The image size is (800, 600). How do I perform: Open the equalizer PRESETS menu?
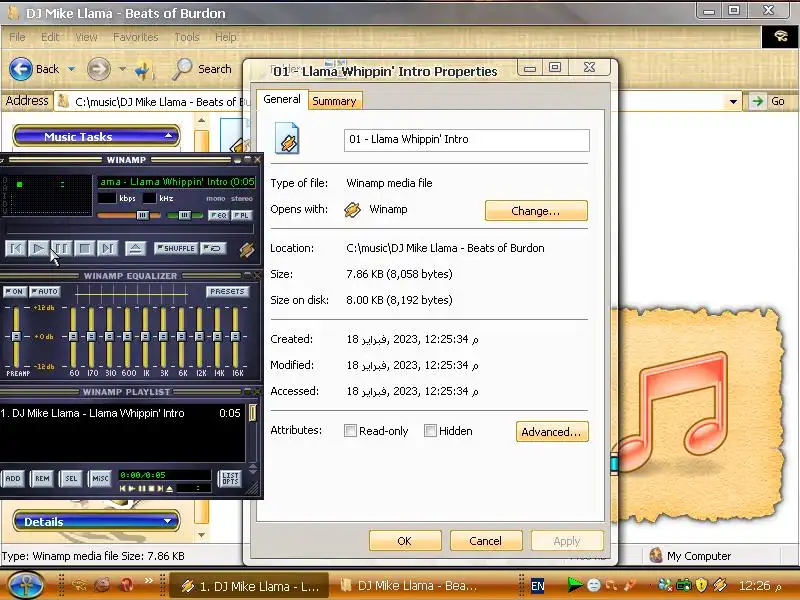[x=227, y=291]
